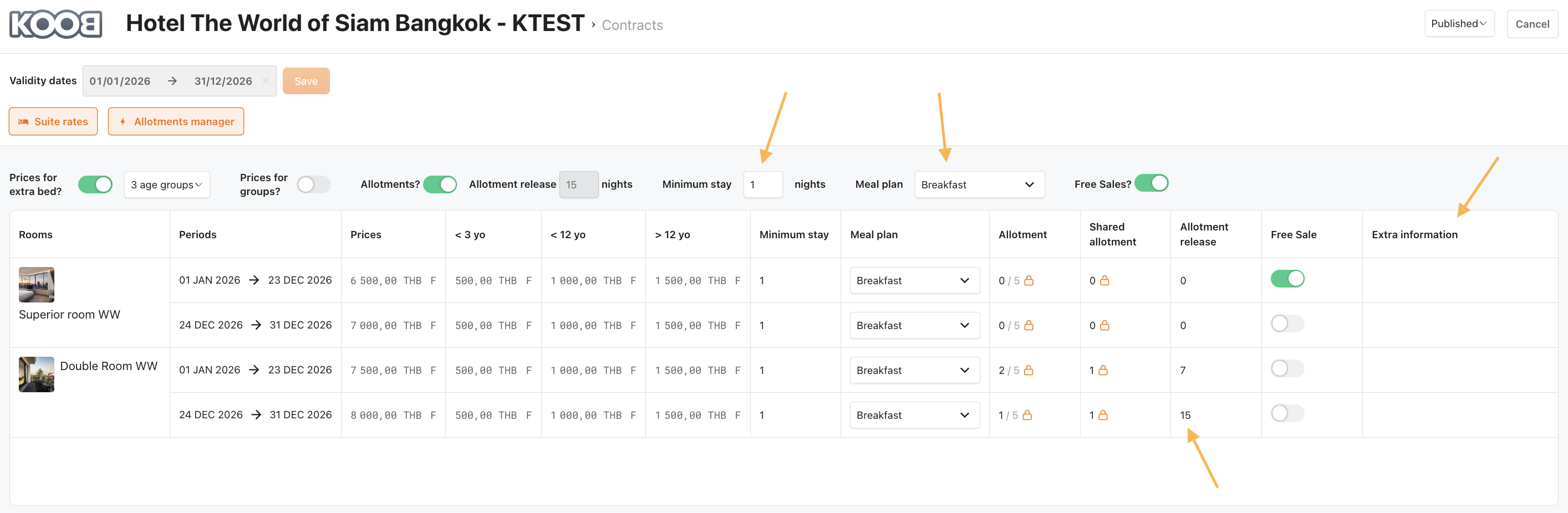Open the 3 age groups dropdown
1568x513 pixels.
tap(167, 184)
